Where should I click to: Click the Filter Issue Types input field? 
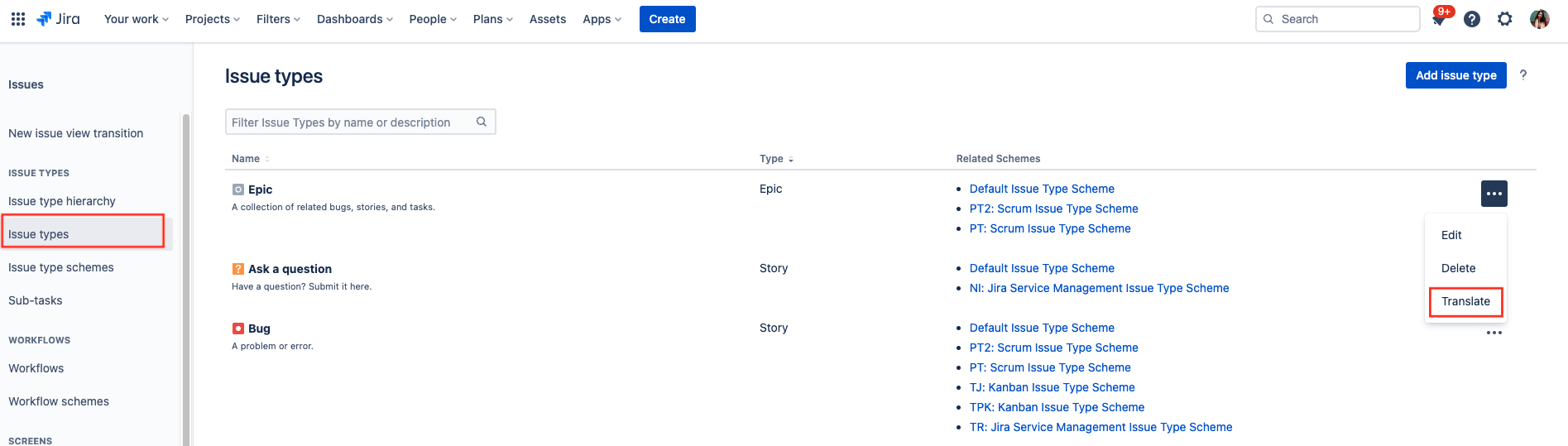pyautogui.click(x=352, y=122)
